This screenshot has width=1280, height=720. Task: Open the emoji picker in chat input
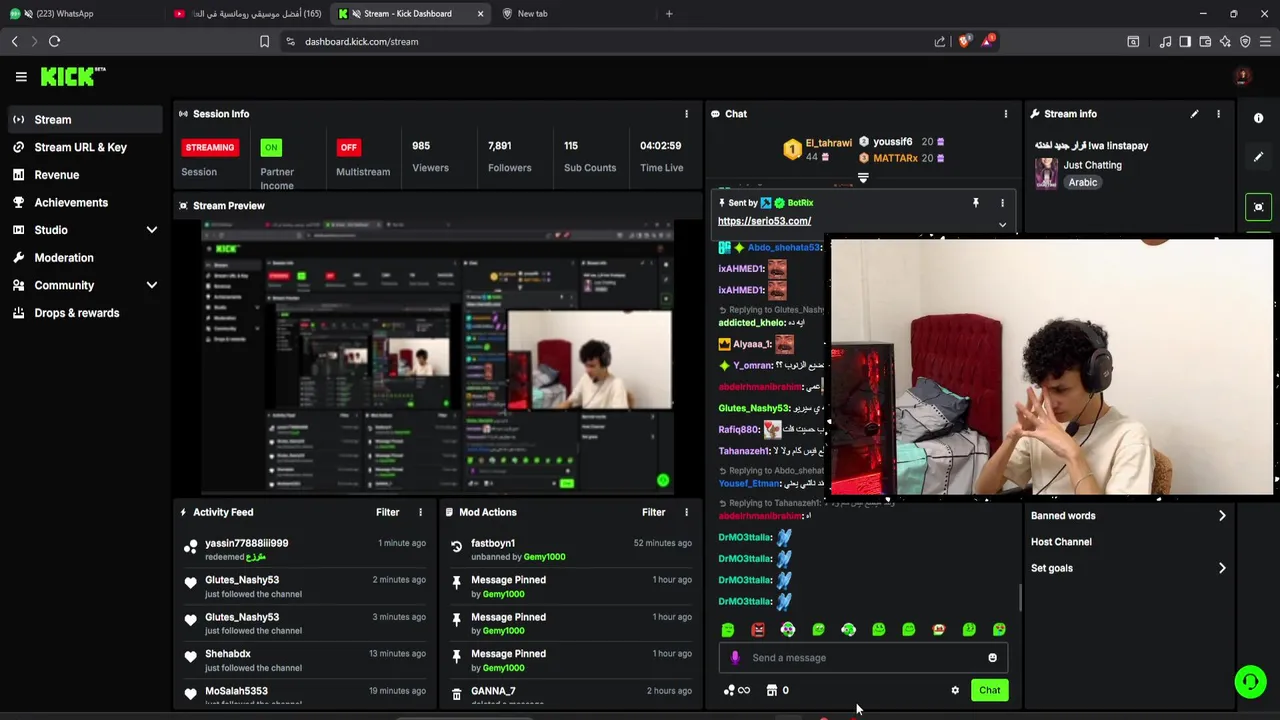click(992, 658)
